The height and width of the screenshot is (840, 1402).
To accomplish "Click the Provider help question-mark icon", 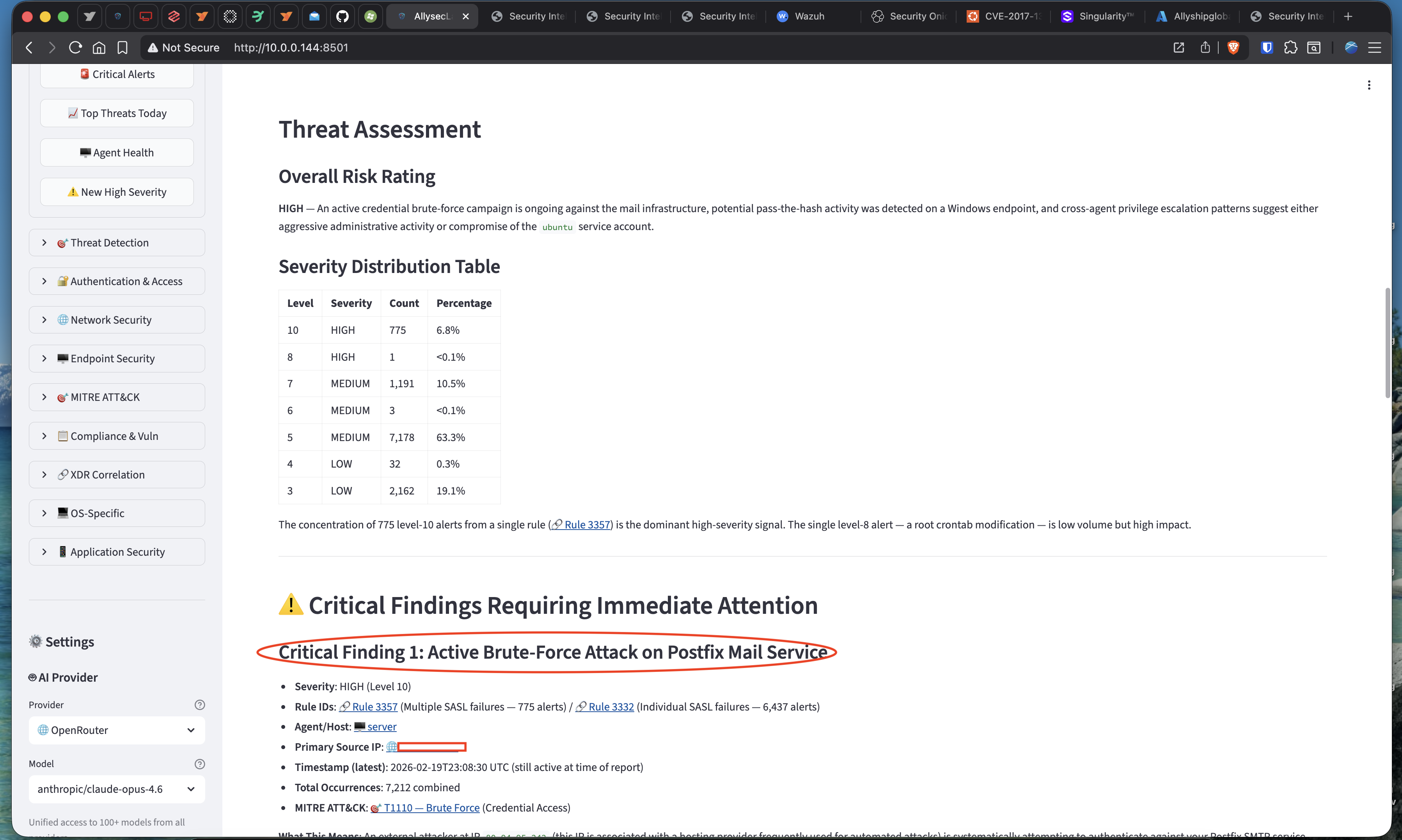I will click(x=199, y=705).
